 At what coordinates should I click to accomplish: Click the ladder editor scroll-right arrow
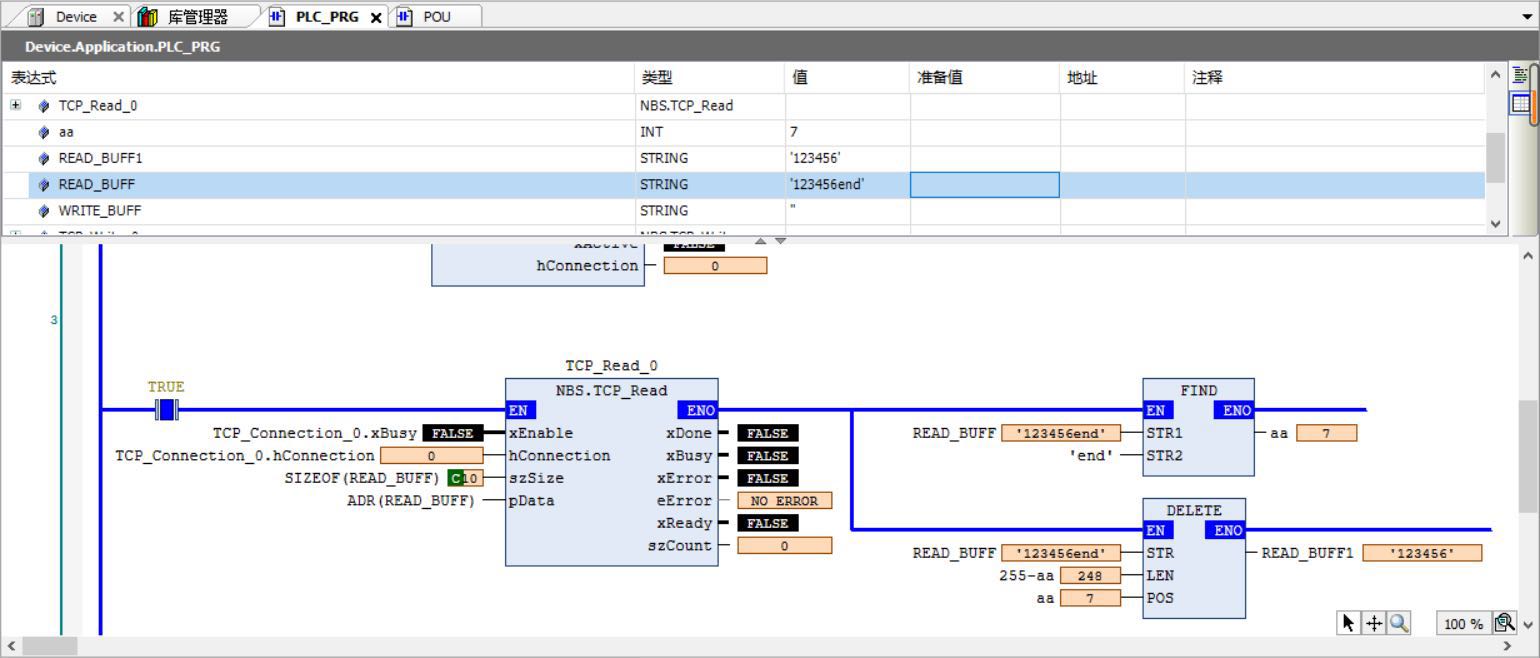click(x=1507, y=647)
